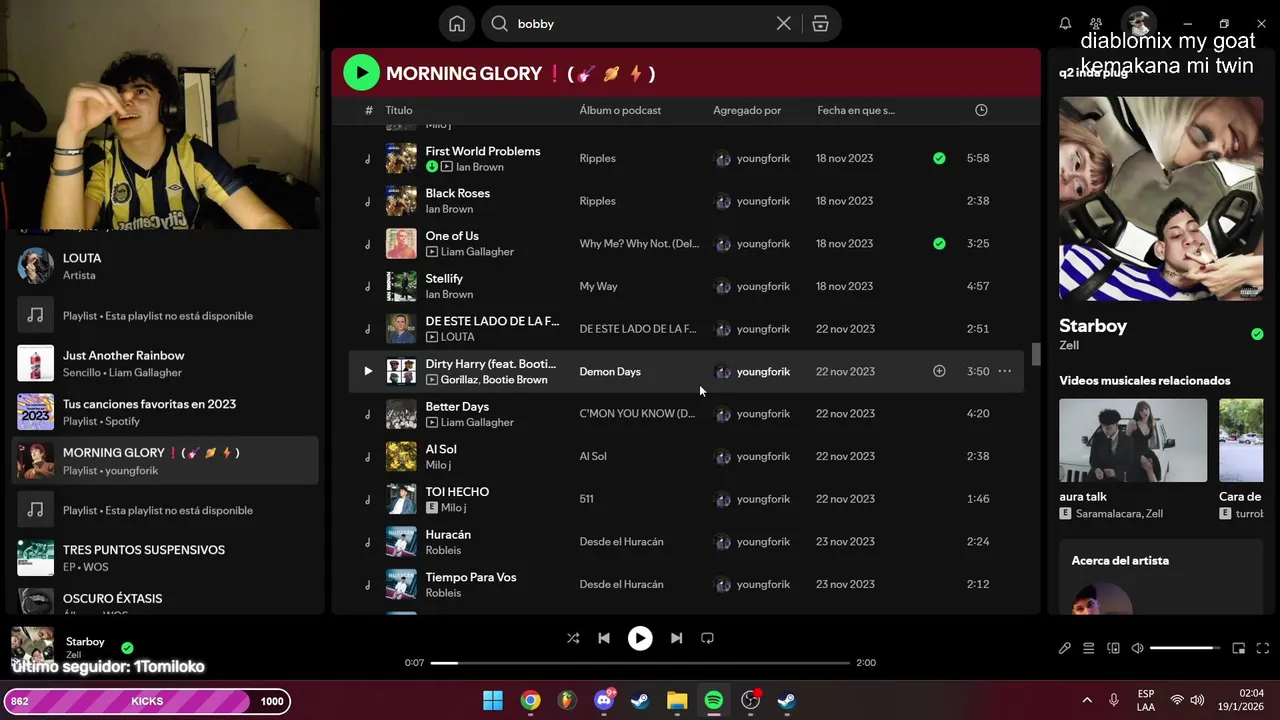Open OBS Studio from taskbar
The image size is (1280, 720).
tap(750, 700)
